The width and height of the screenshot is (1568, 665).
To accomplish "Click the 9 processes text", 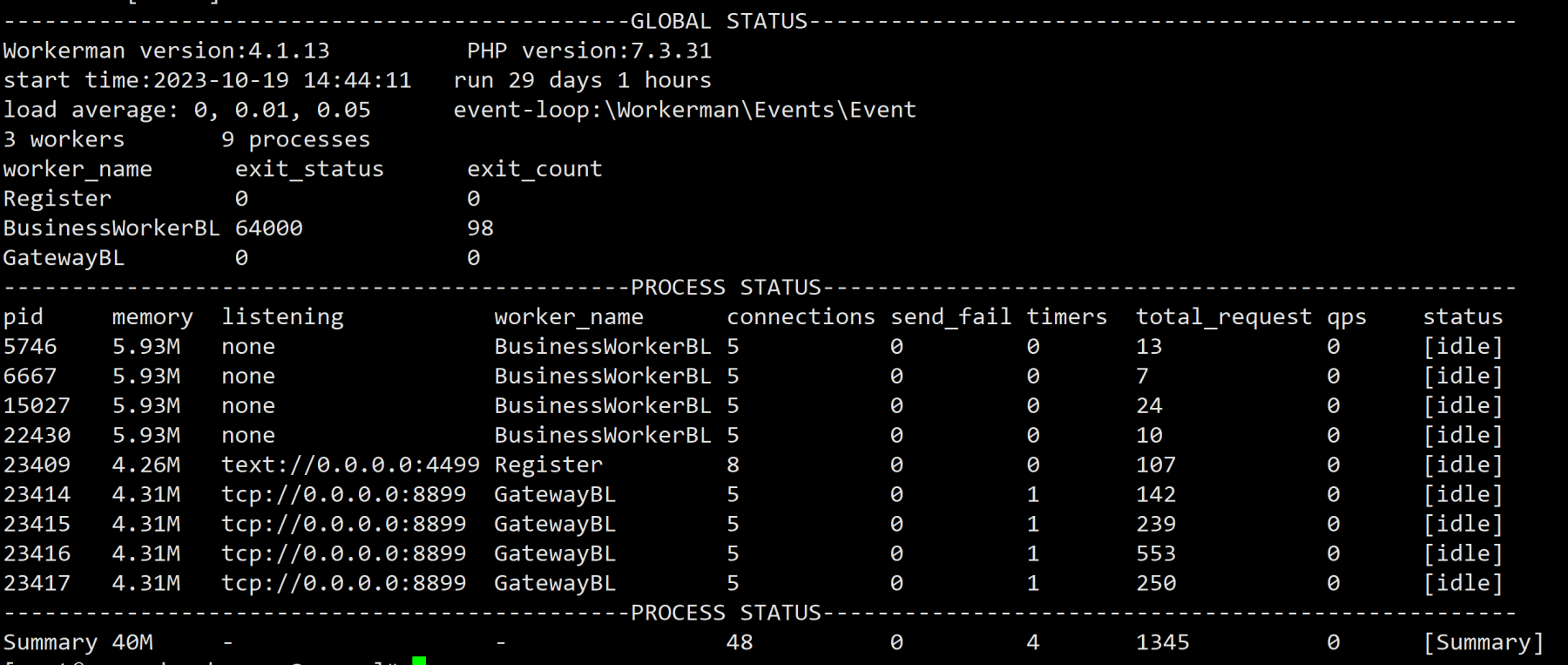I will [295, 139].
